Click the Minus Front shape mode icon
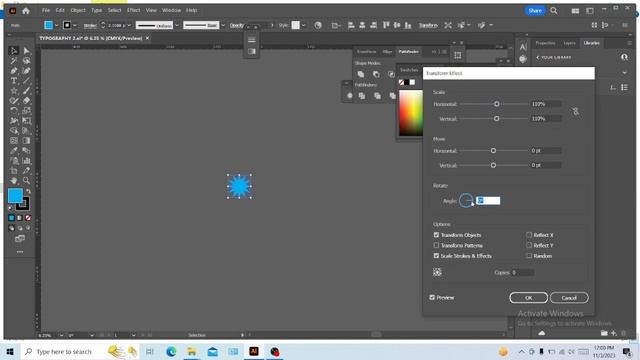Screen dimensions: 640x360 [376, 74]
